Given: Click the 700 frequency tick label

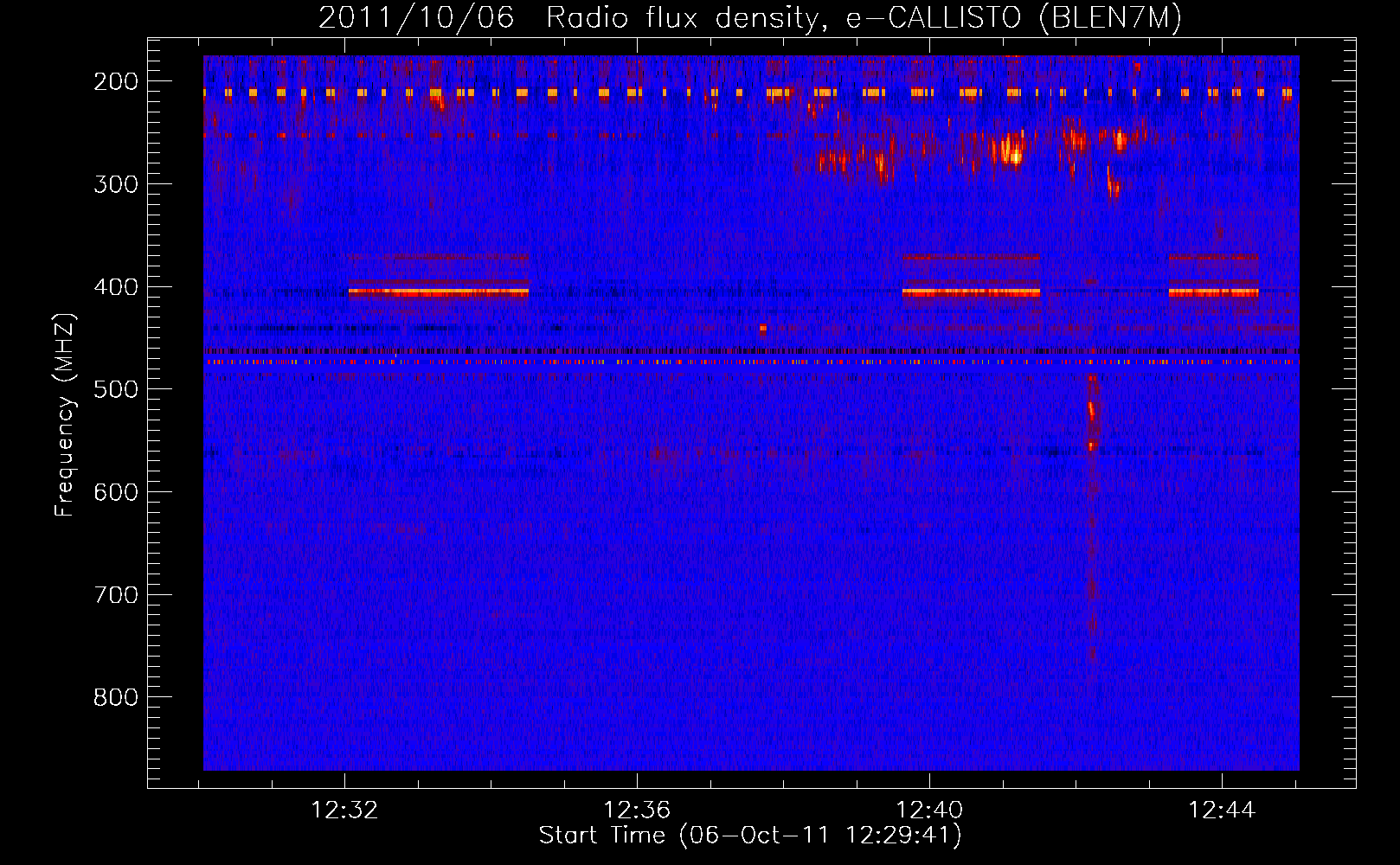Looking at the screenshot, I should [116, 595].
